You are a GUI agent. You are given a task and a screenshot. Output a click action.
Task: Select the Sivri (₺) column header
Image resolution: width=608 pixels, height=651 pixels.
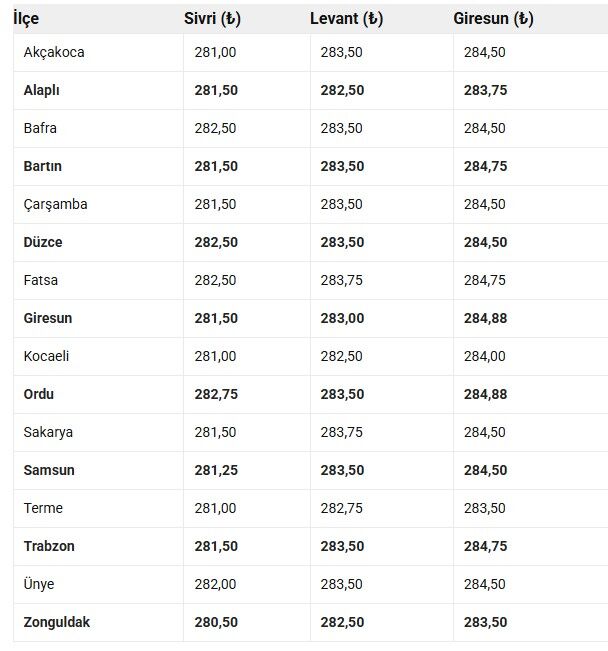pos(212,19)
